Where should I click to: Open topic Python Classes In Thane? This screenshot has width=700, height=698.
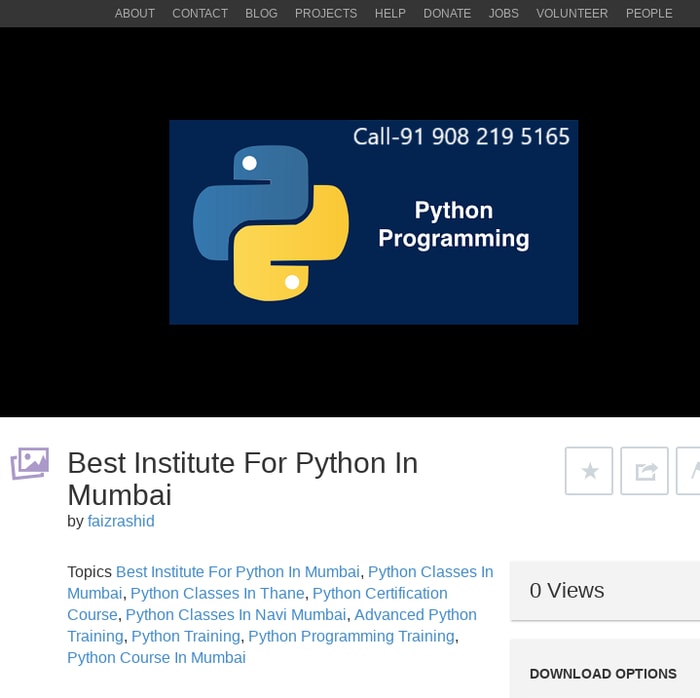click(x=217, y=593)
